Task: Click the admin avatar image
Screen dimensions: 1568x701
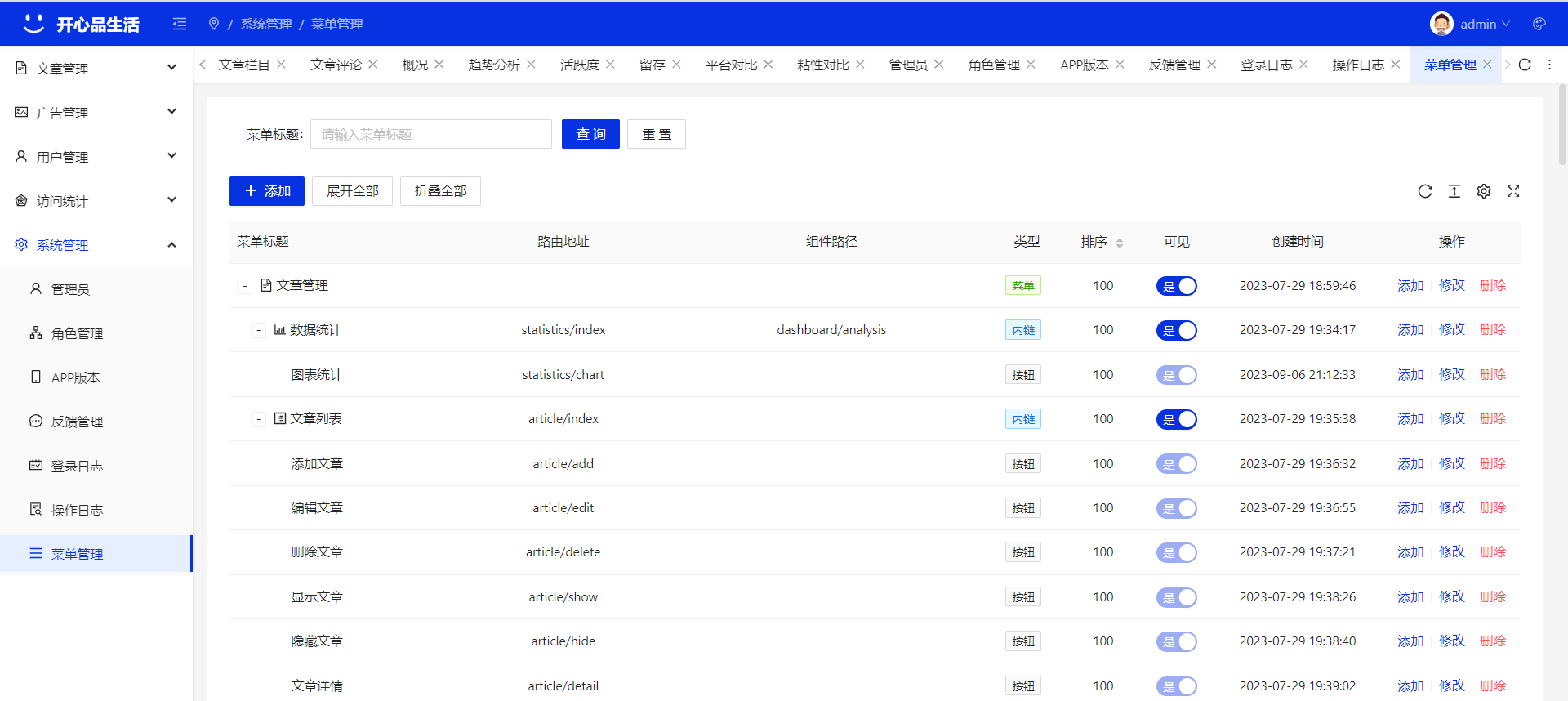Action: click(1441, 24)
